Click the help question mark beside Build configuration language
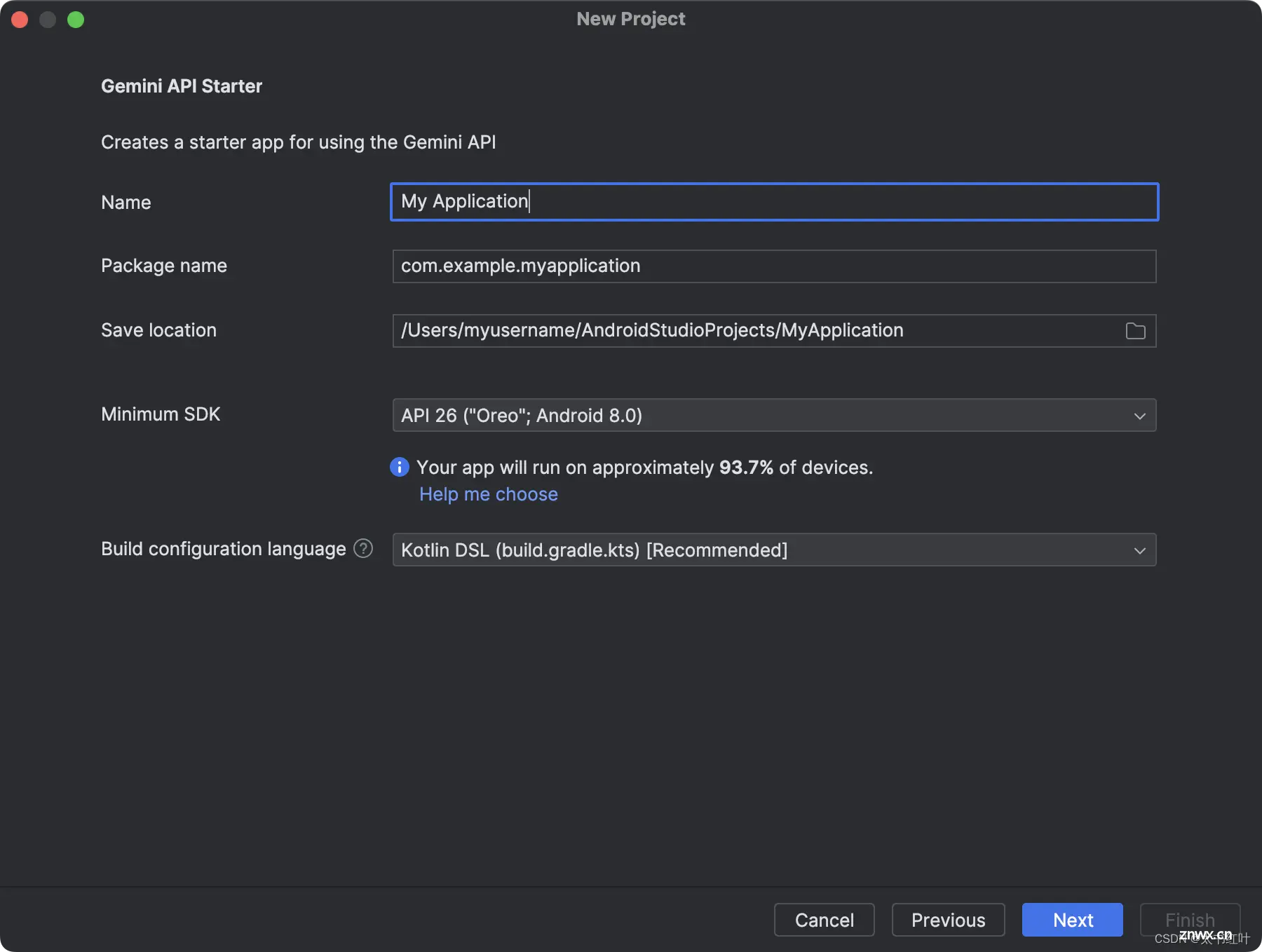Viewport: 1262px width, 952px height. [x=363, y=548]
